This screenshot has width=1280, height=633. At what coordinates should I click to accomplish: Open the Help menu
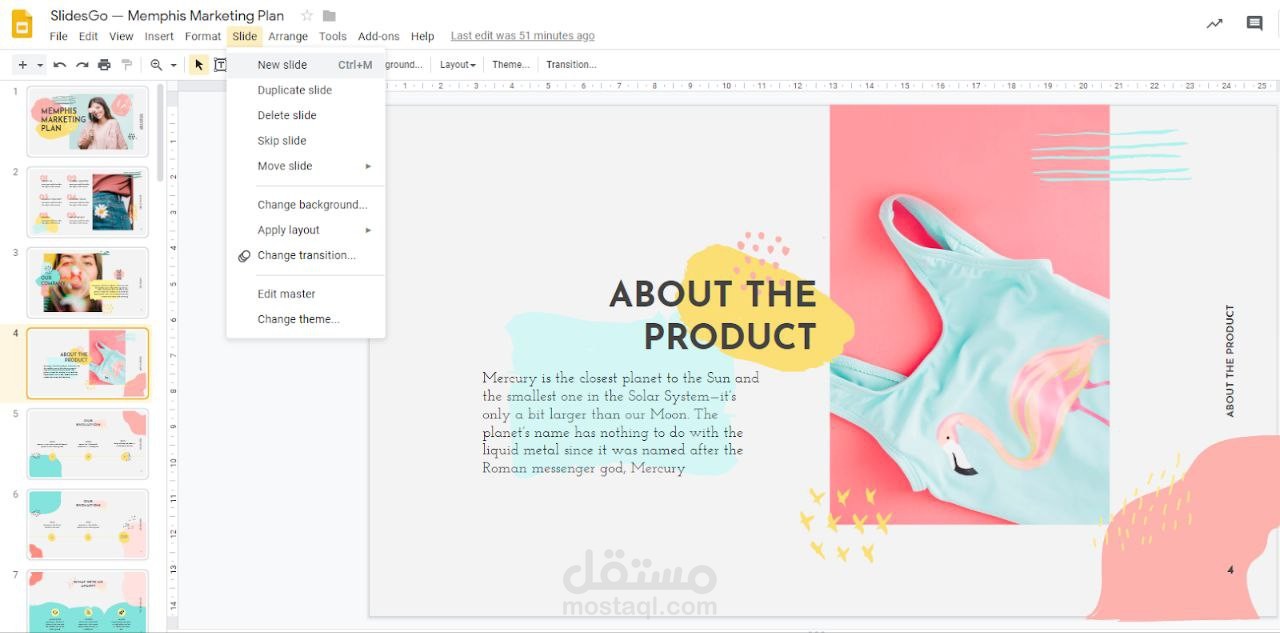click(423, 36)
